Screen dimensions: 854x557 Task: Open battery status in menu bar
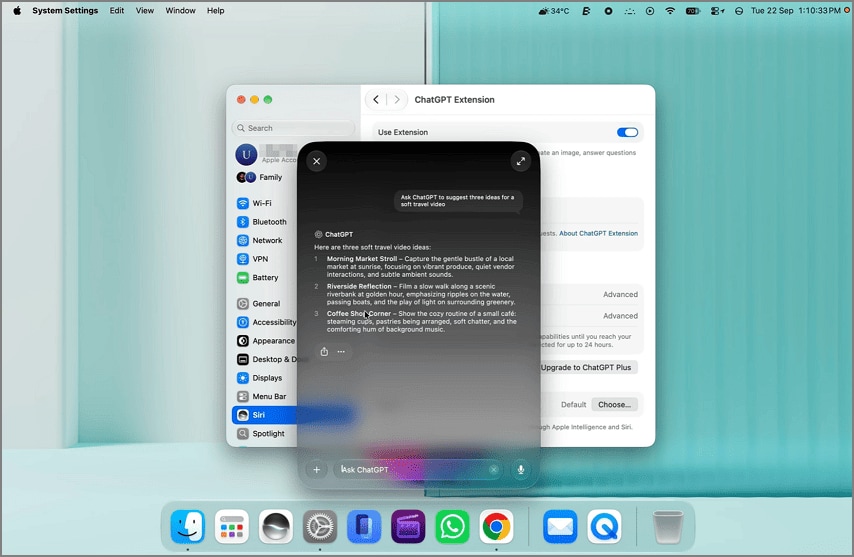692,10
